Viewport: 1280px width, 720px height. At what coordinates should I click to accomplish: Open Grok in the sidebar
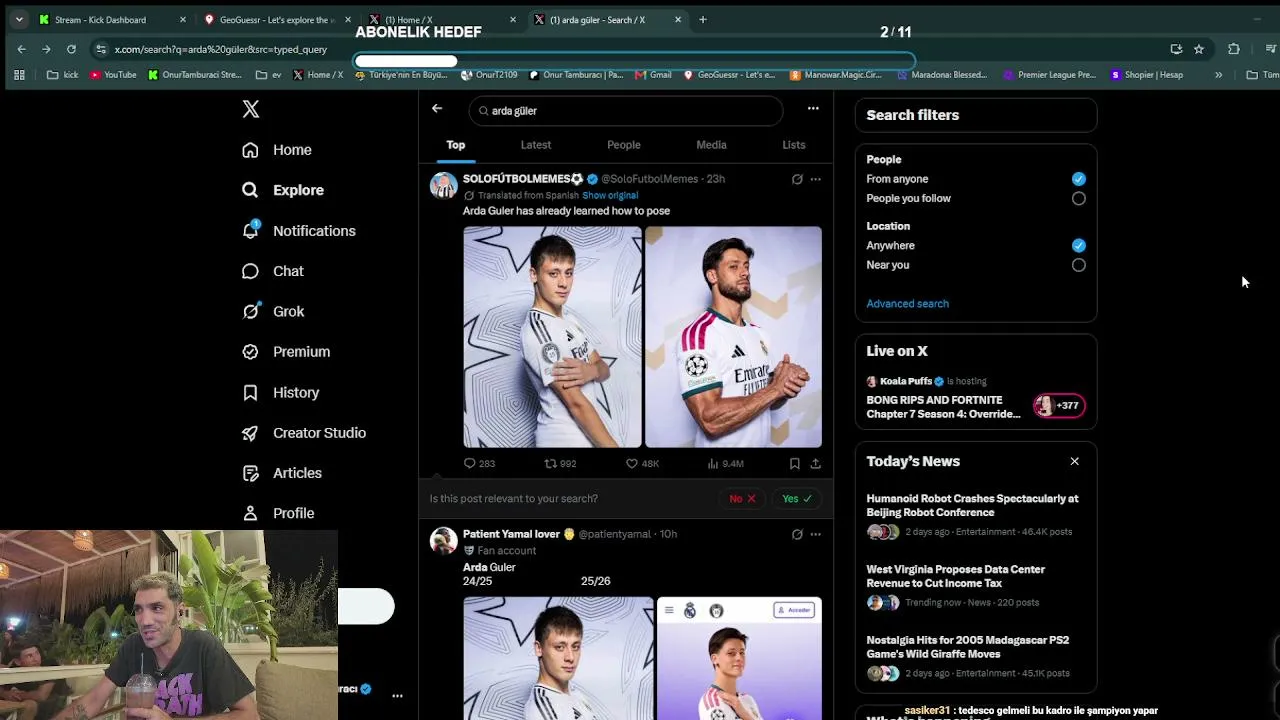point(273,311)
